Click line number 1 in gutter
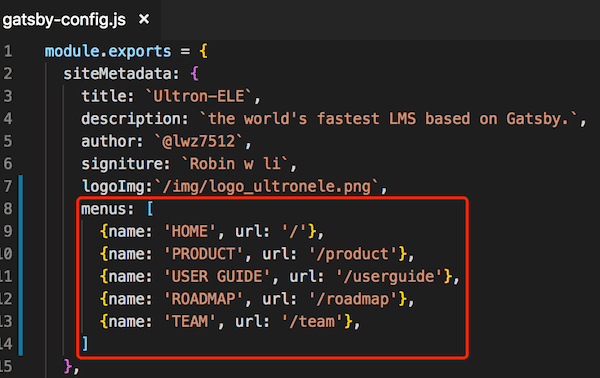Viewport: 600px width, 378px height. (8, 51)
